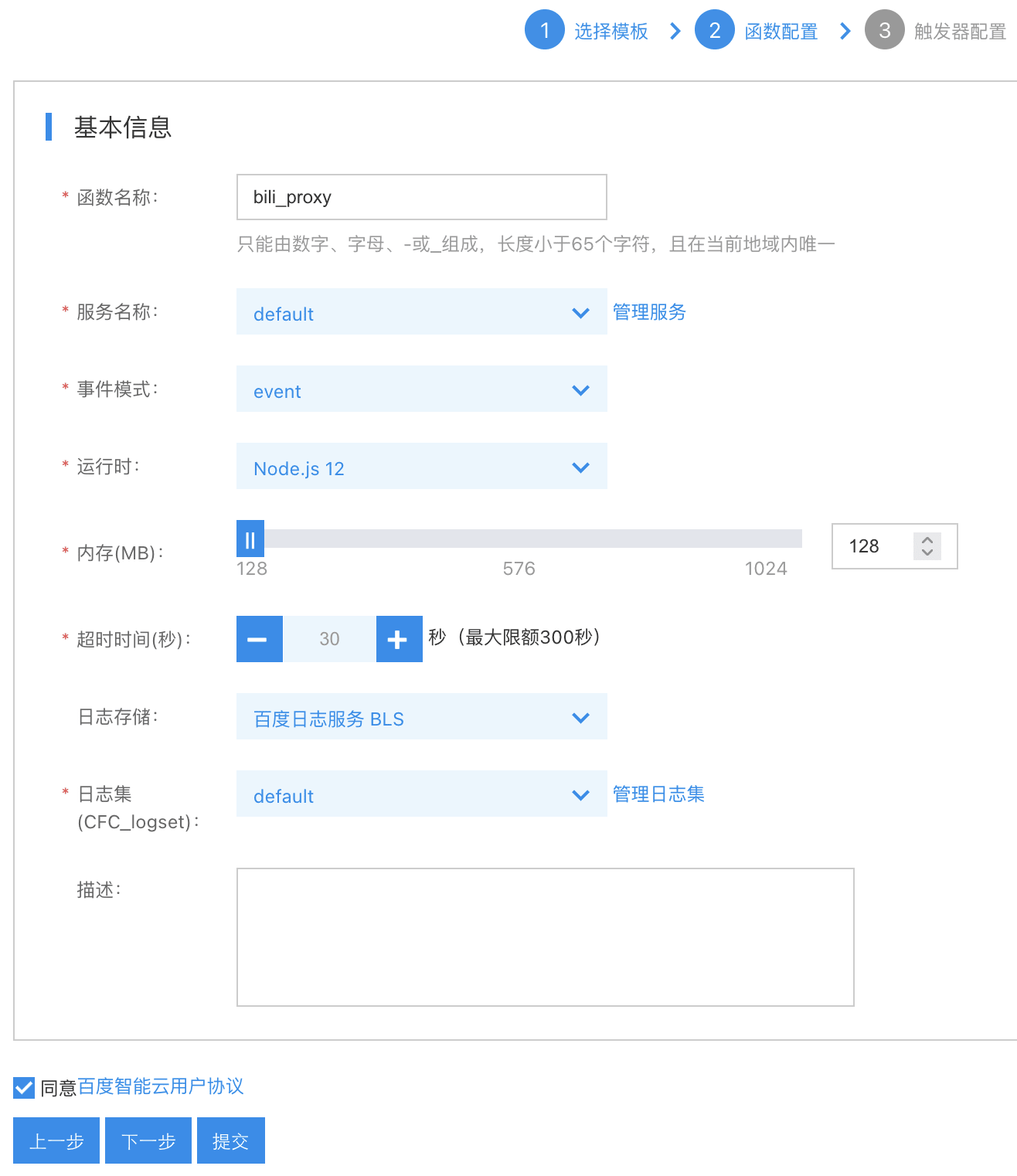The width and height of the screenshot is (1017, 1176).
Task: Click the minus icon to decrease timeout
Action: coord(259,638)
